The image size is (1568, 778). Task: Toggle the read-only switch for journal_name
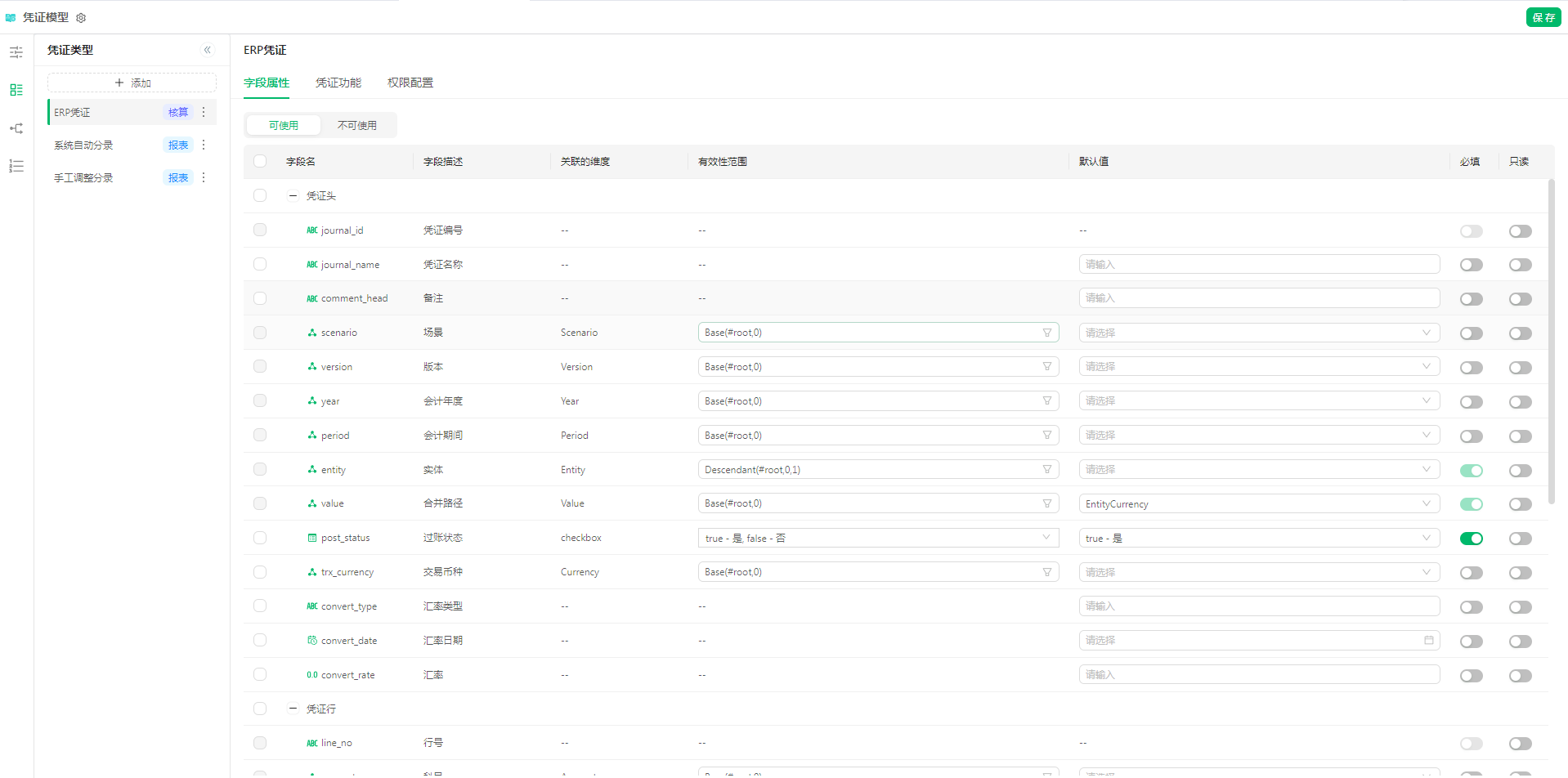coord(1520,265)
